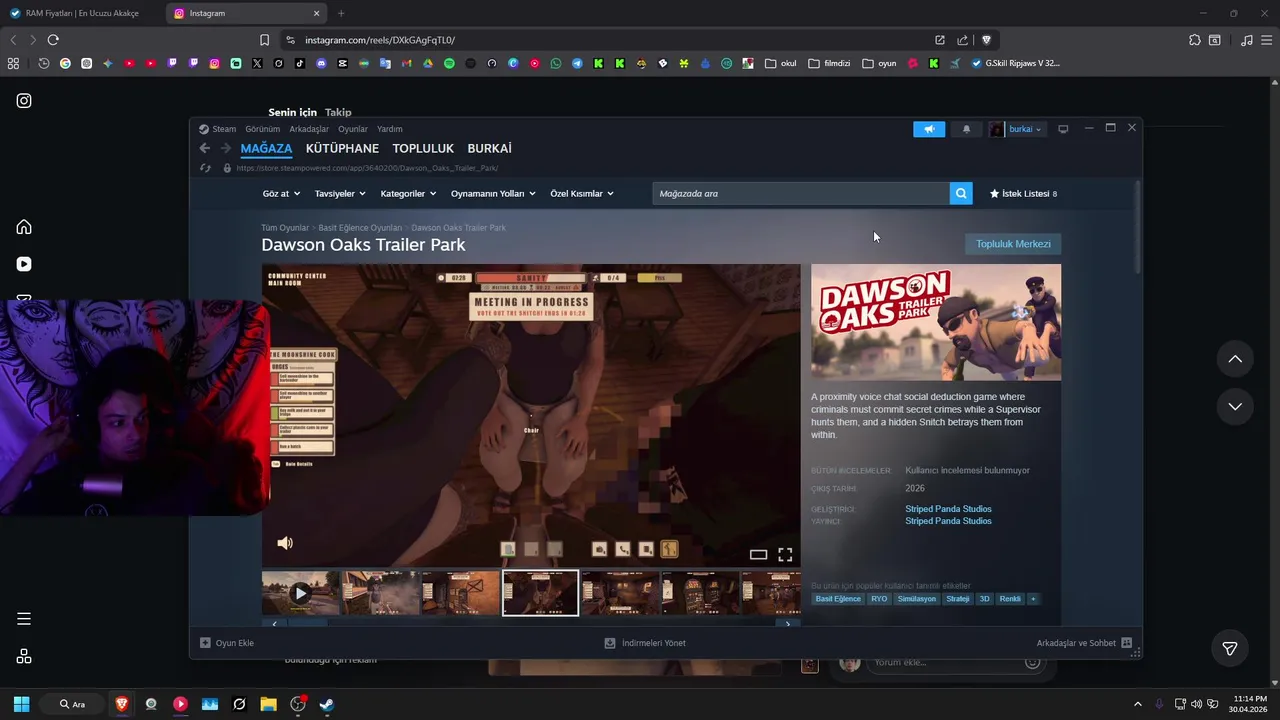Image resolution: width=1280 pixels, height=720 pixels.
Task: Open the Steam menu
Action: [x=224, y=129]
